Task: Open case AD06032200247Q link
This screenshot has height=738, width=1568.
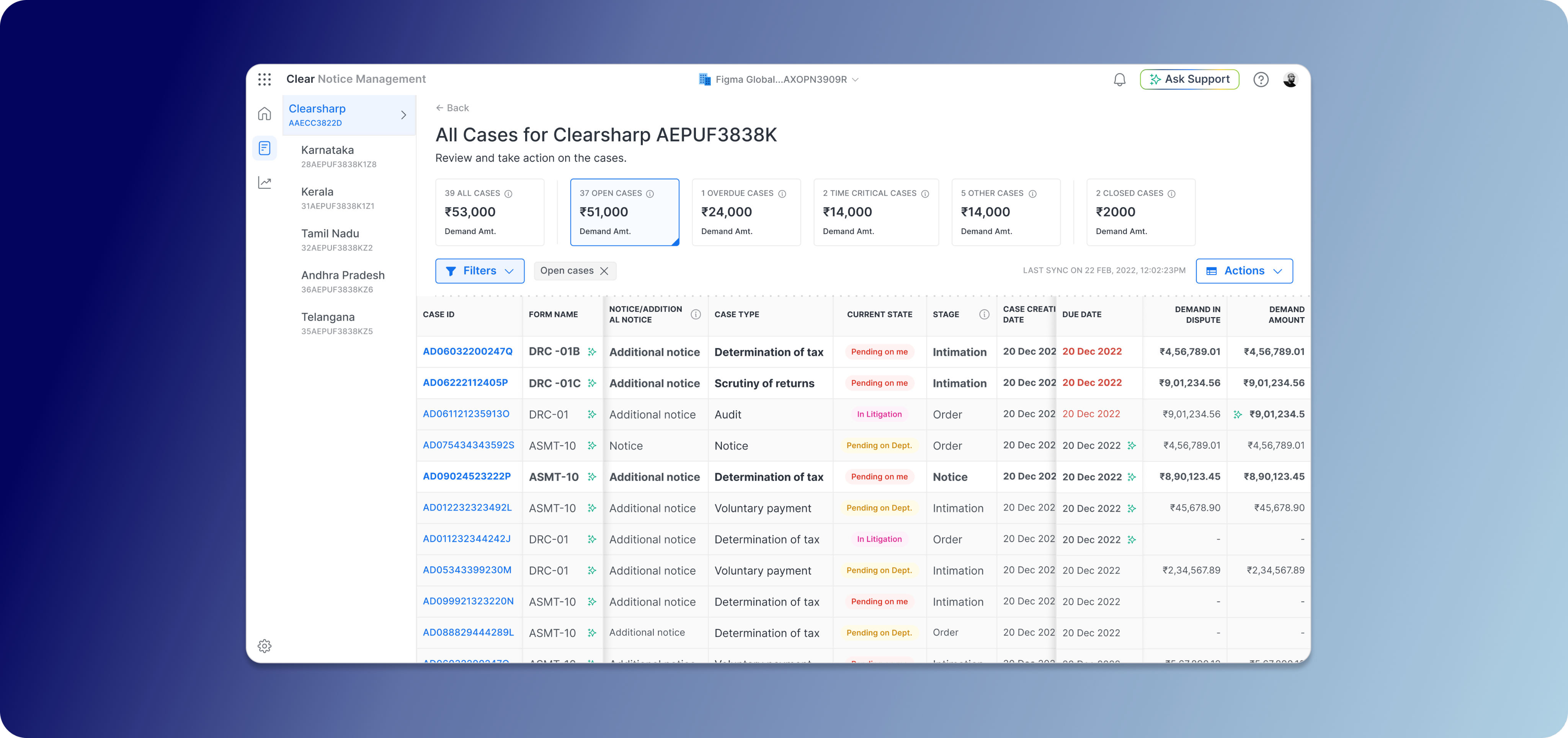Action: point(467,351)
